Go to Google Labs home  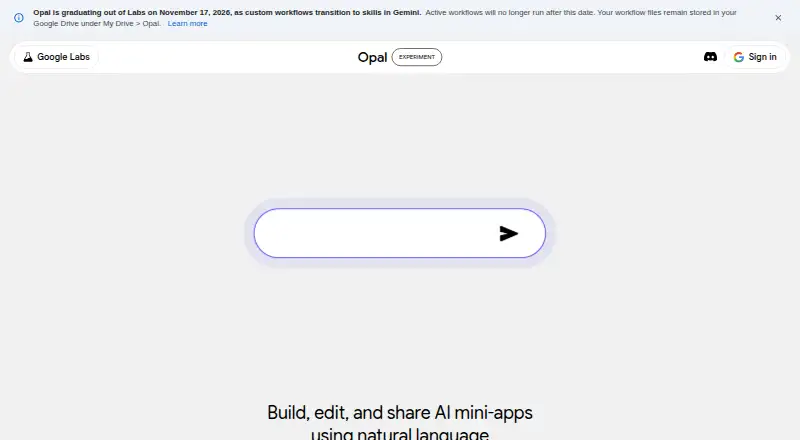(x=57, y=57)
